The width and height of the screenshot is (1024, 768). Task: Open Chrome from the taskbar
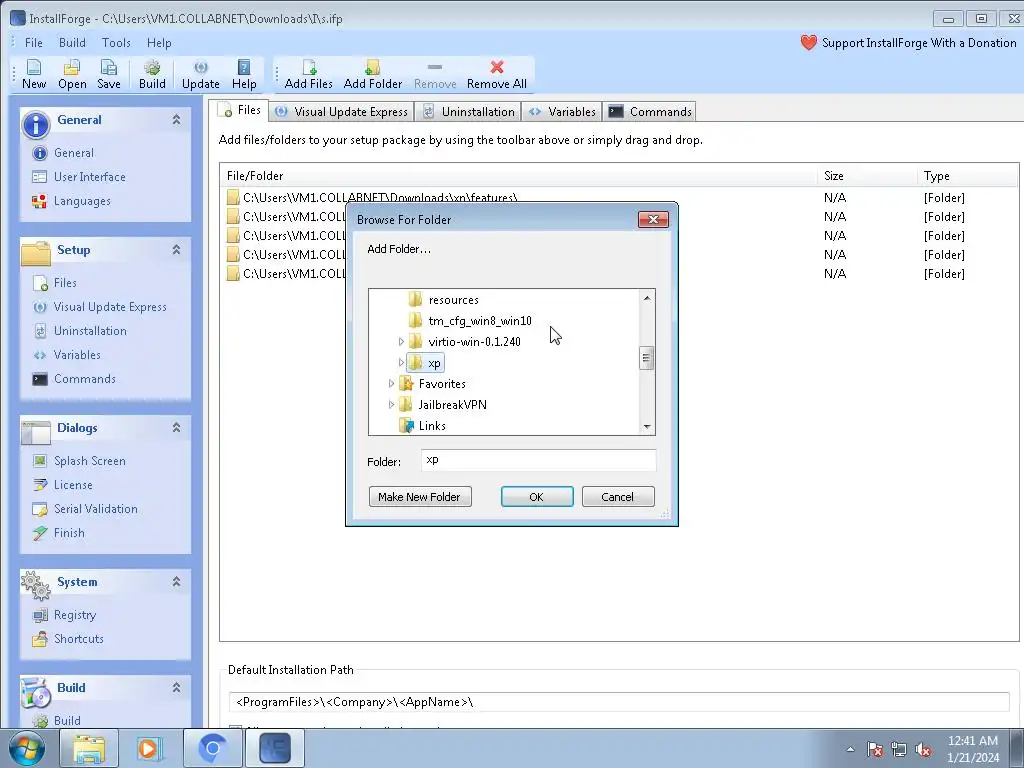click(x=213, y=748)
